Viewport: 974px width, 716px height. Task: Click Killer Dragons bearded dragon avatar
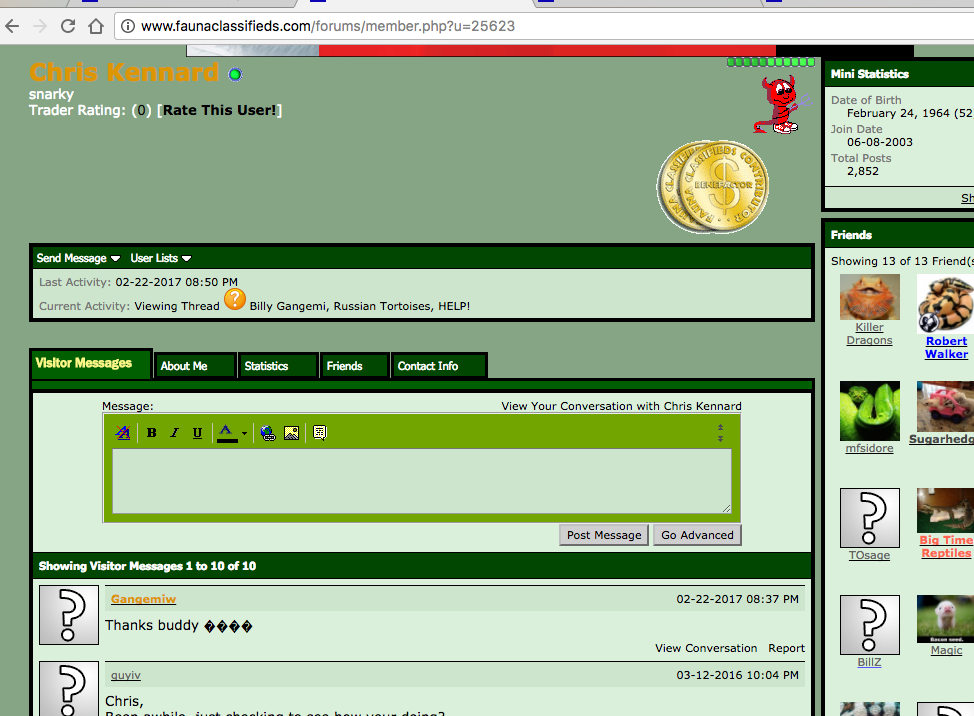click(x=870, y=297)
